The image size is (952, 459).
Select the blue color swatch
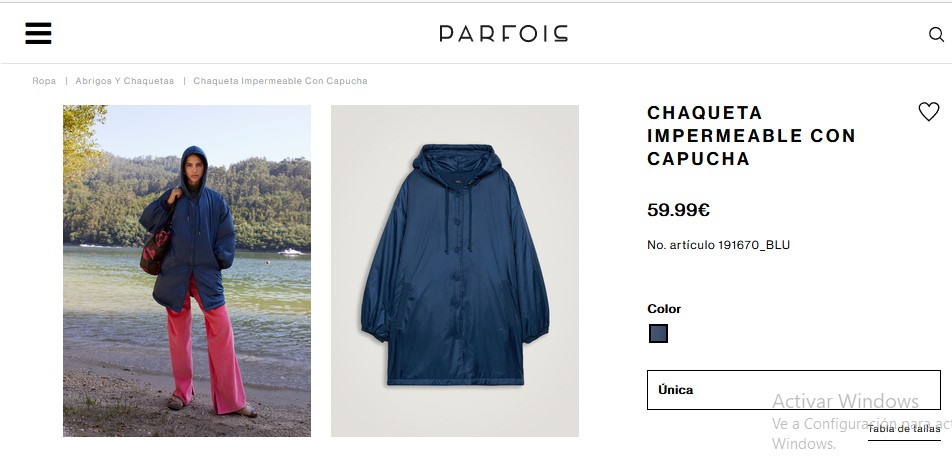point(658,333)
